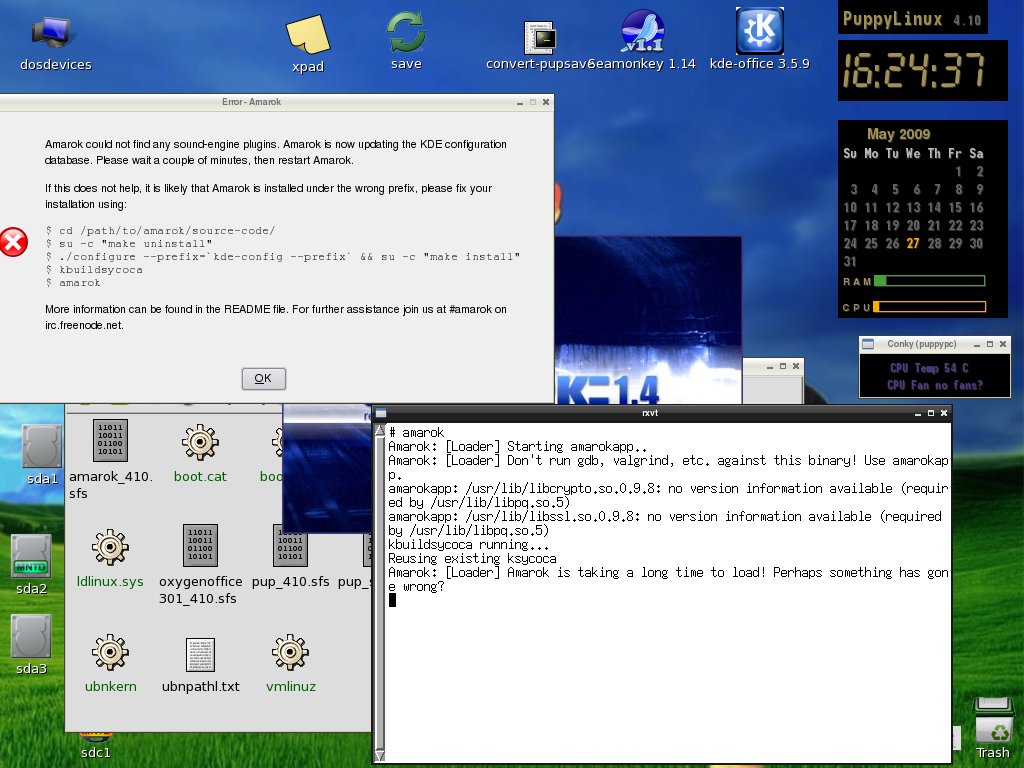Open the kde-office 3.5.9 icon

click(759, 31)
